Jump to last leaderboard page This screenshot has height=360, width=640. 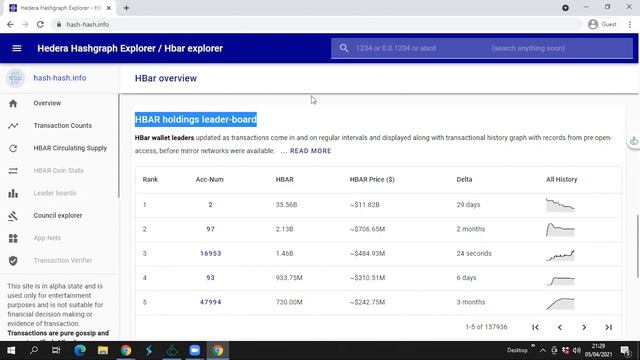click(609, 327)
